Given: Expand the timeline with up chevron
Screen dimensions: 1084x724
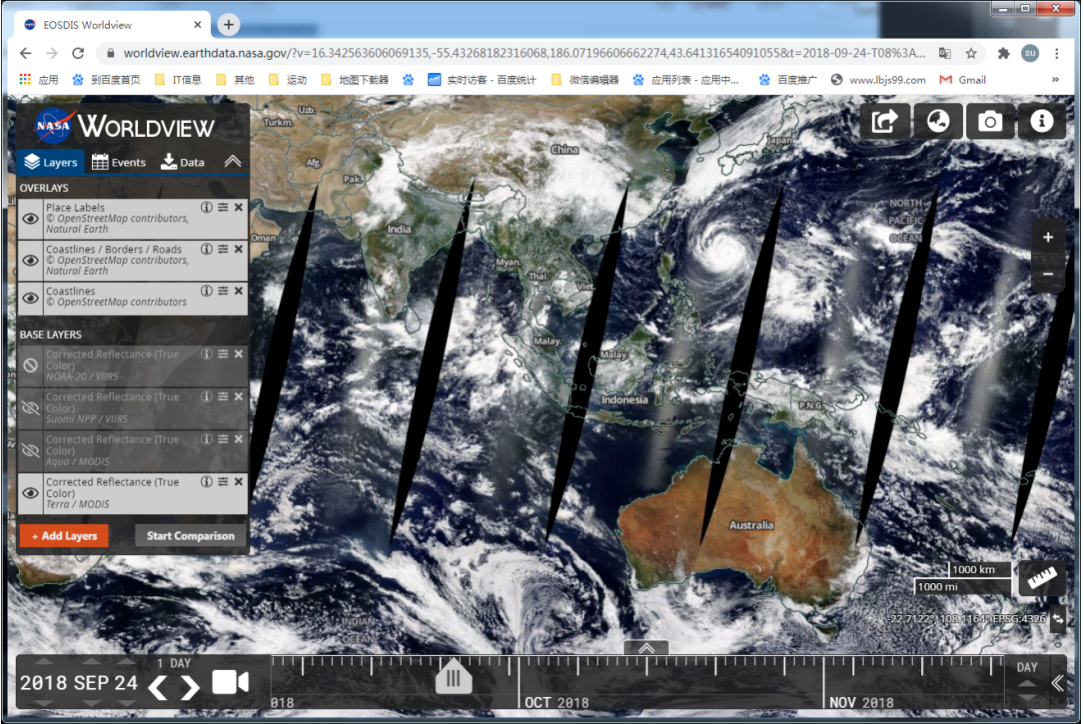Looking at the screenshot, I should 646,648.
